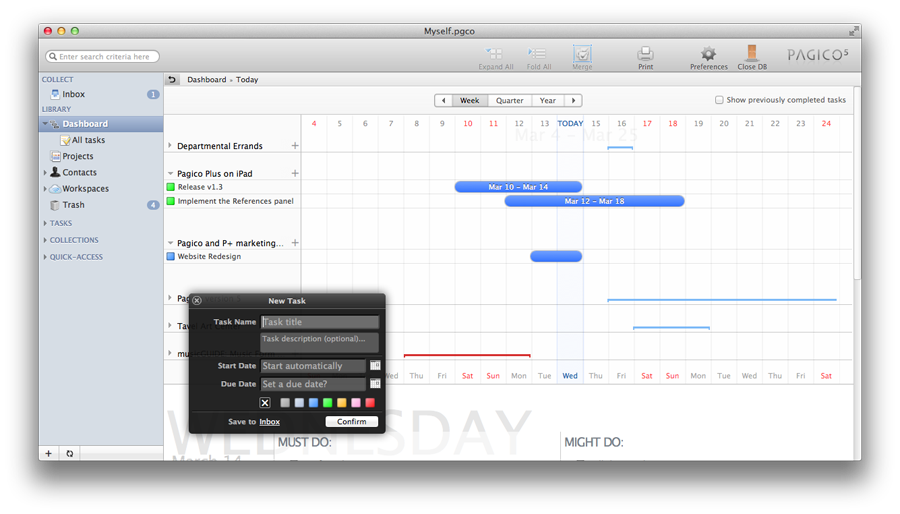Image resolution: width=900 pixels, height=514 pixels.
Task: Open Start Date calendar picker icon
Action: click(x=375, y=365)
